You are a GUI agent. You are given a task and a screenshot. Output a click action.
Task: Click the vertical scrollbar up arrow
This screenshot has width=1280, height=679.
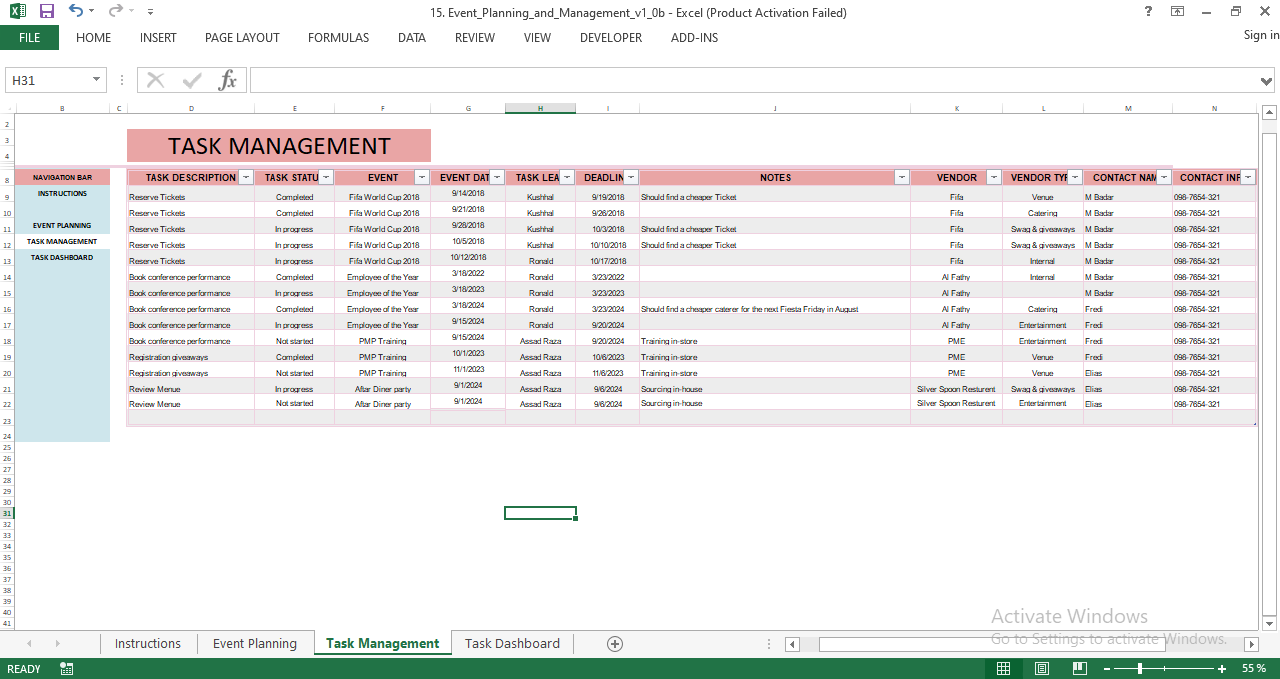point(1268,113)
